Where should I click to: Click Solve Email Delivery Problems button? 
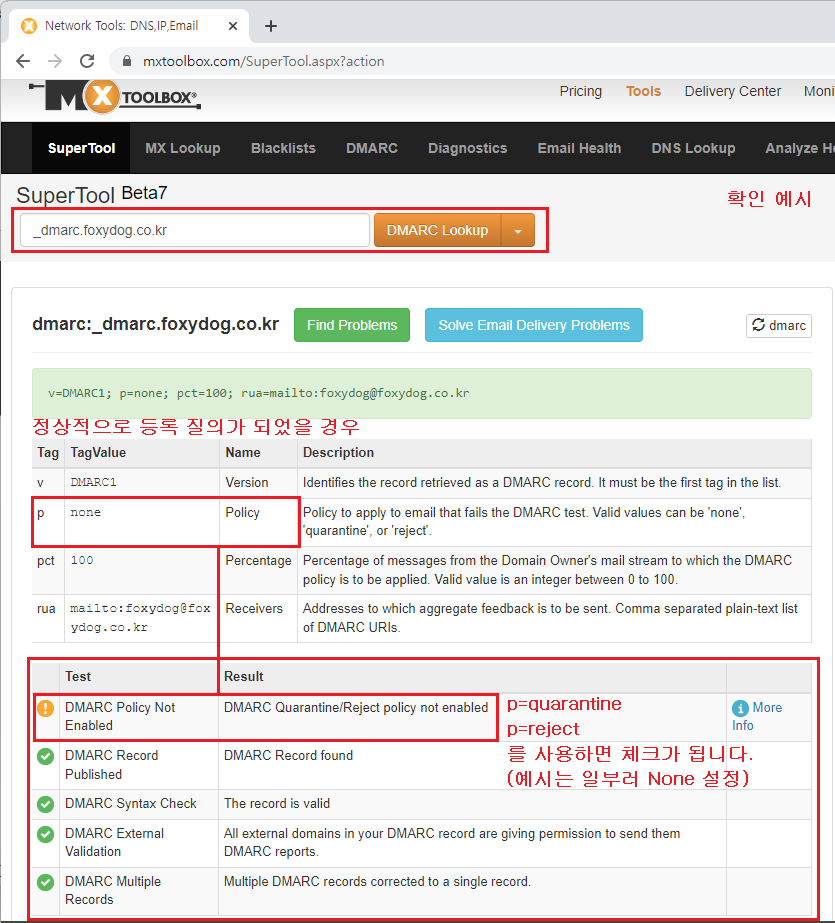tap(534, 325)
